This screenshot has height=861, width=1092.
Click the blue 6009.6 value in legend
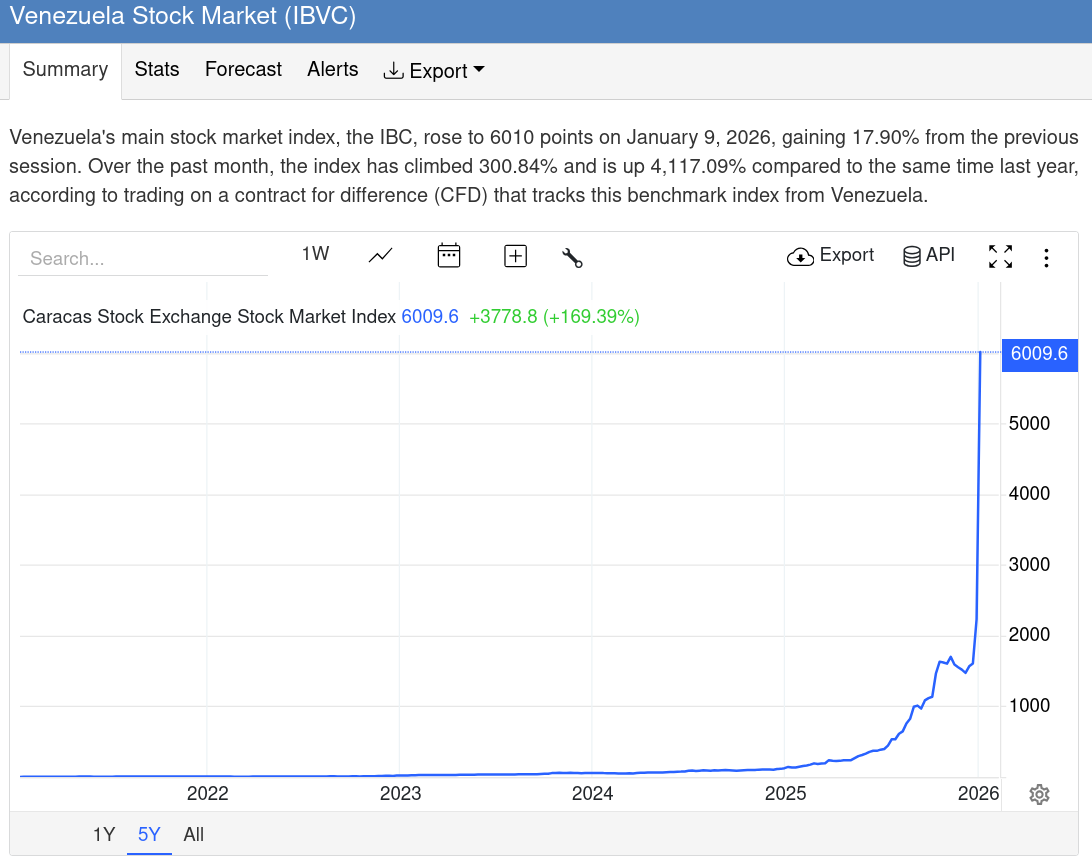(x=430, y=316)
